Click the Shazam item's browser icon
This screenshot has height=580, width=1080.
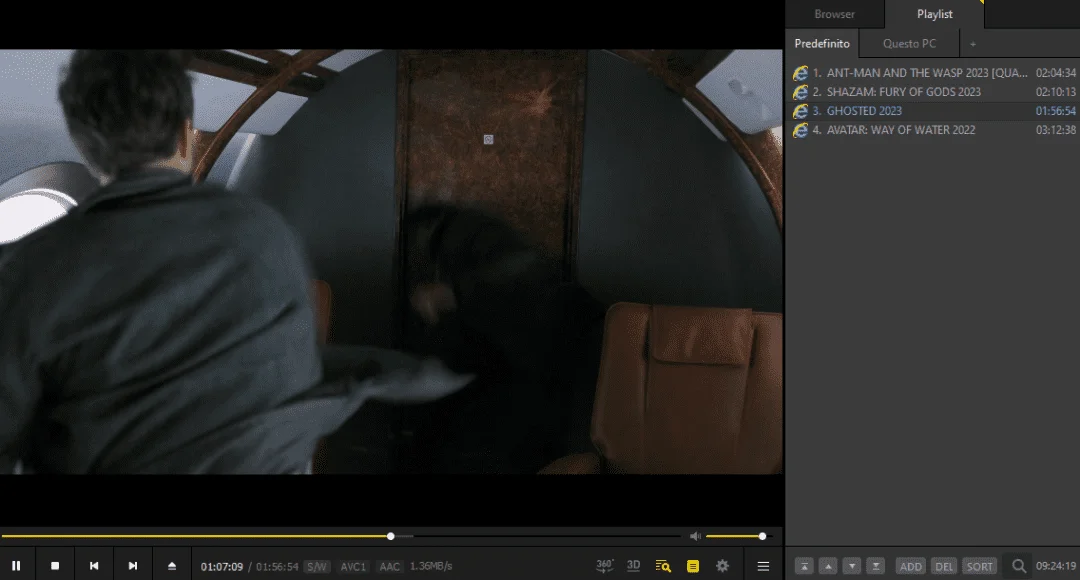[800, 92]
